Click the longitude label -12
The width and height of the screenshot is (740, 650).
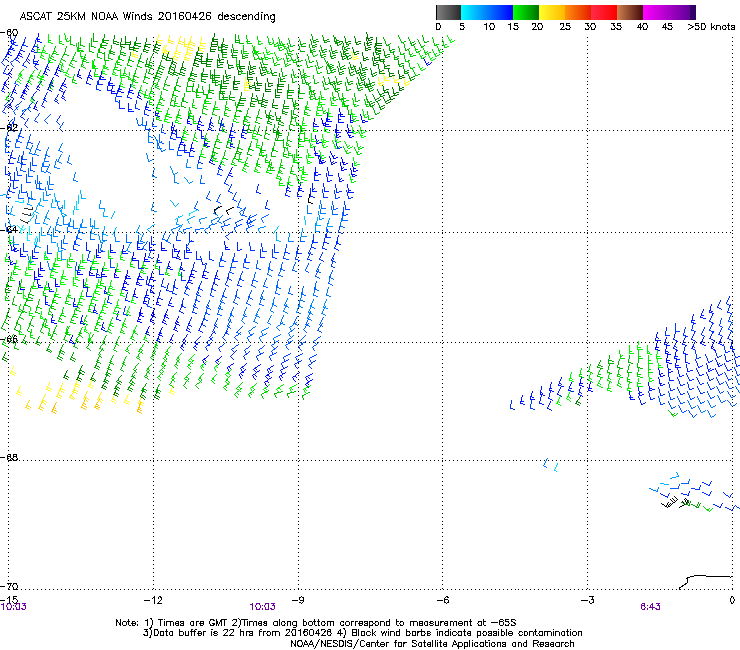pyautogui.click(x=153, y=600)
